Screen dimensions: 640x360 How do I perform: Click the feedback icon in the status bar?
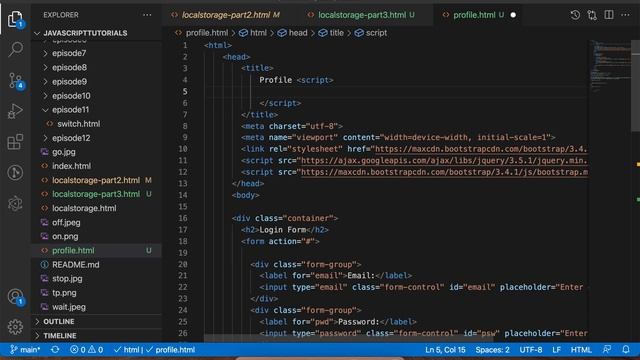click(607, 350)
